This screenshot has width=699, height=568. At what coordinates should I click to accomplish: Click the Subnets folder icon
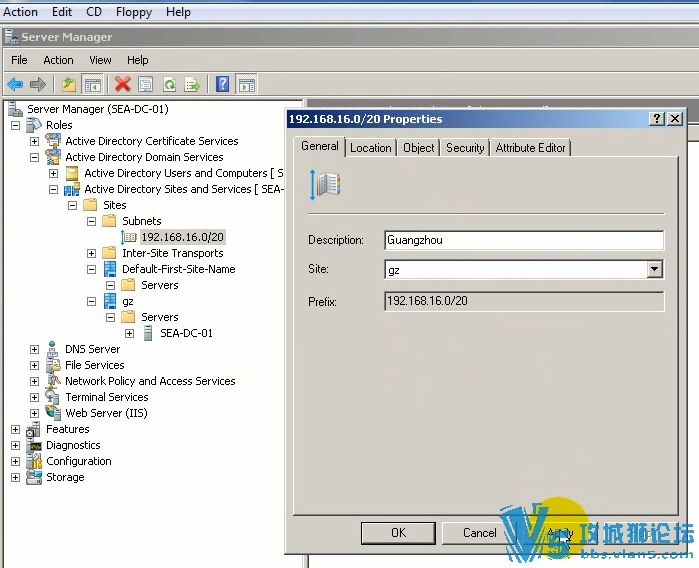pyautogui.click(x=109, y=221)
